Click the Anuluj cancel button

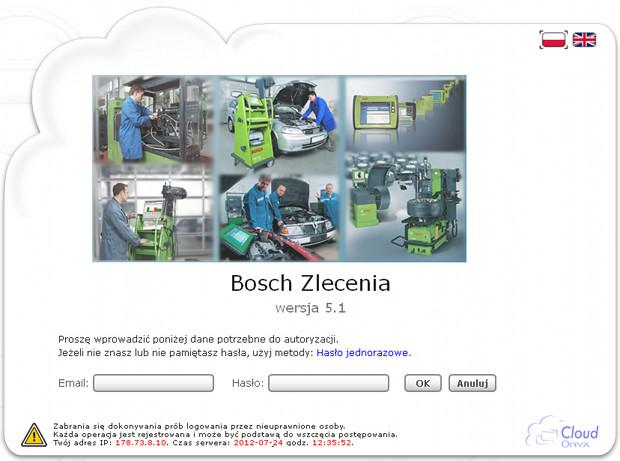pos(472,383)
